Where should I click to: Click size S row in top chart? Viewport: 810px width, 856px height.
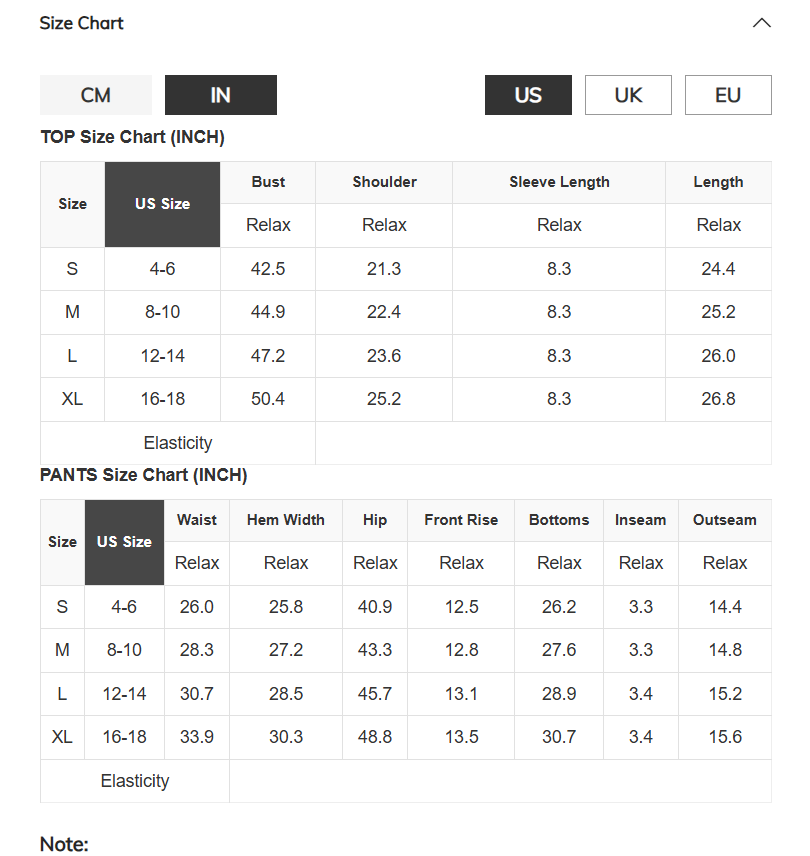(406, 269)
